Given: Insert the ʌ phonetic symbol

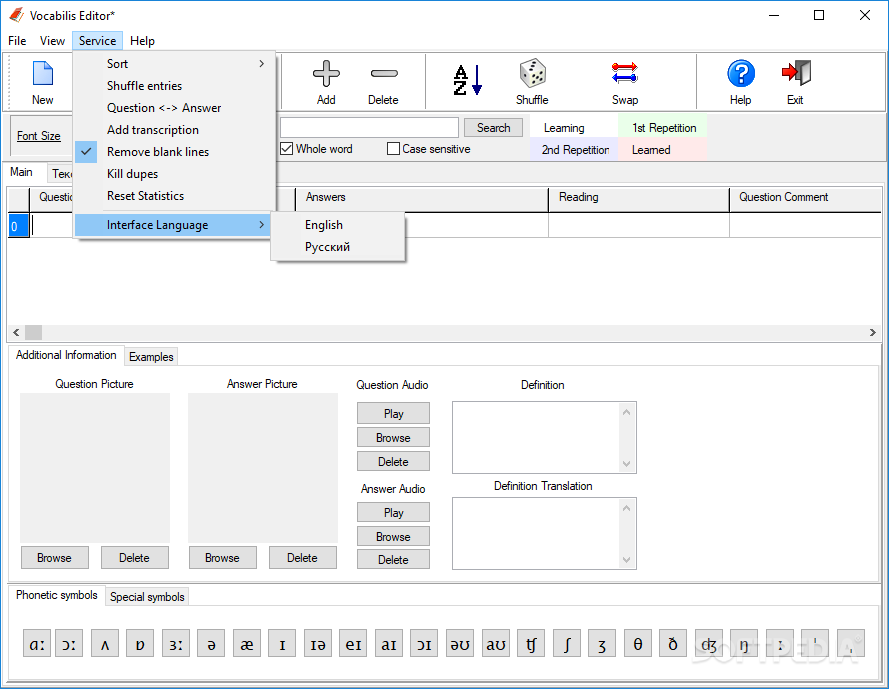Looking at the screenshot, I should 105,643.
